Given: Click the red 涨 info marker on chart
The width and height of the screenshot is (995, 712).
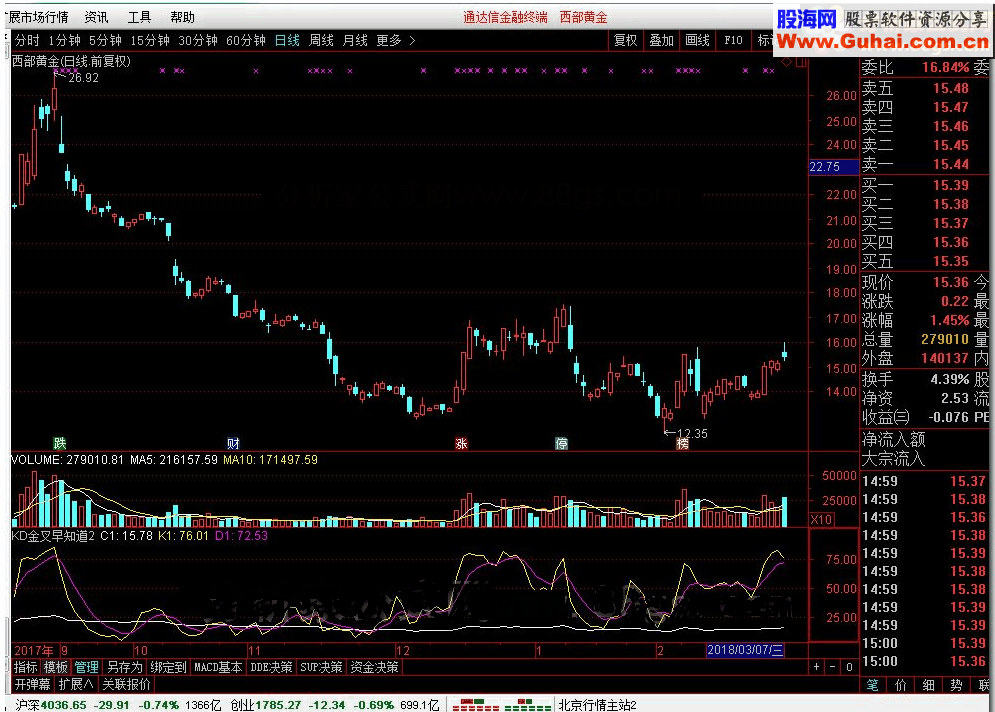Looking at the screenshot, I should click(x=461, y=444).
